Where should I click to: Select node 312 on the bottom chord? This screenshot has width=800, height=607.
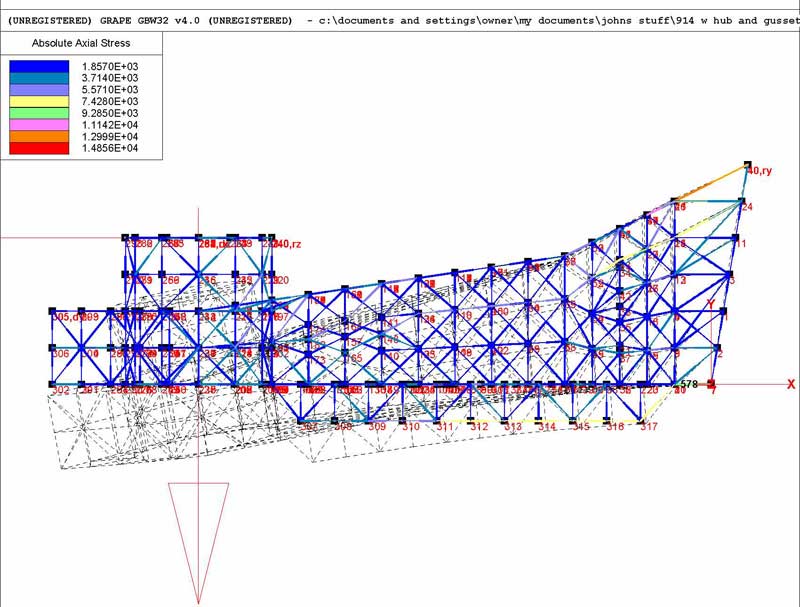(479, 427)
